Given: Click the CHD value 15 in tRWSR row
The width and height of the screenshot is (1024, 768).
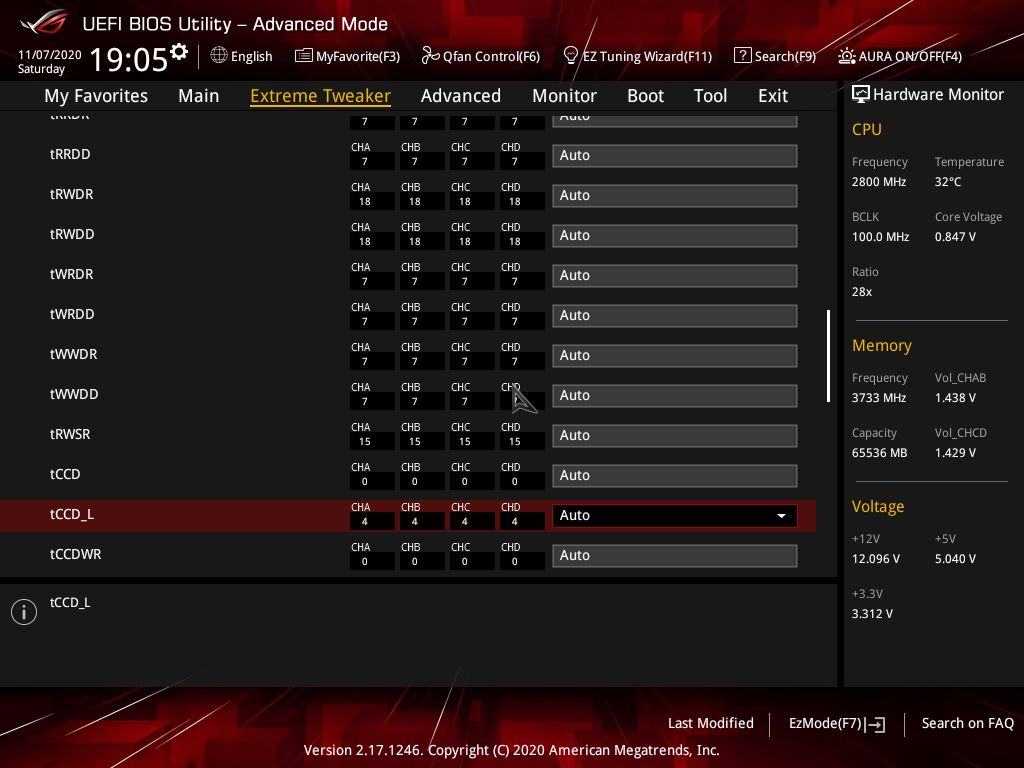Looking at the screenshot, I should [x=515, y=442].
